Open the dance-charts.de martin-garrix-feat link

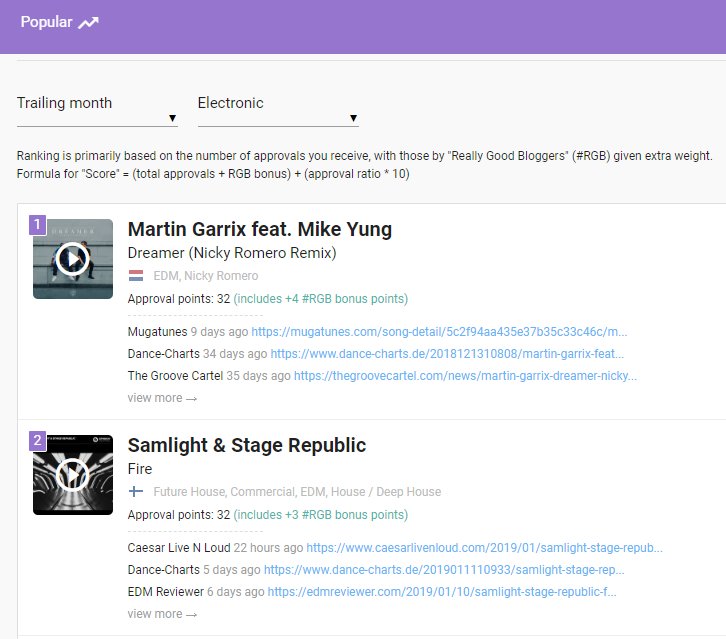pos(447,354)
